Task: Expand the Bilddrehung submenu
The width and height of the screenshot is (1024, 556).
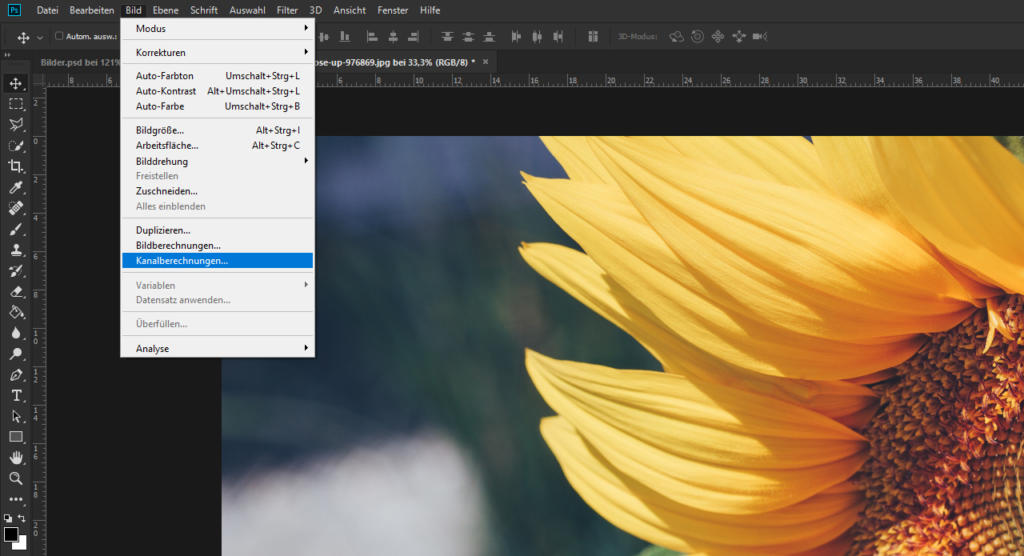Action: coord(217,161)
